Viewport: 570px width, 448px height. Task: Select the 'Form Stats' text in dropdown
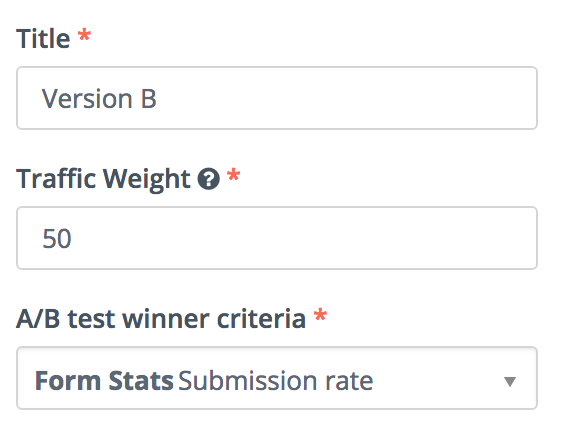[104, 381]
